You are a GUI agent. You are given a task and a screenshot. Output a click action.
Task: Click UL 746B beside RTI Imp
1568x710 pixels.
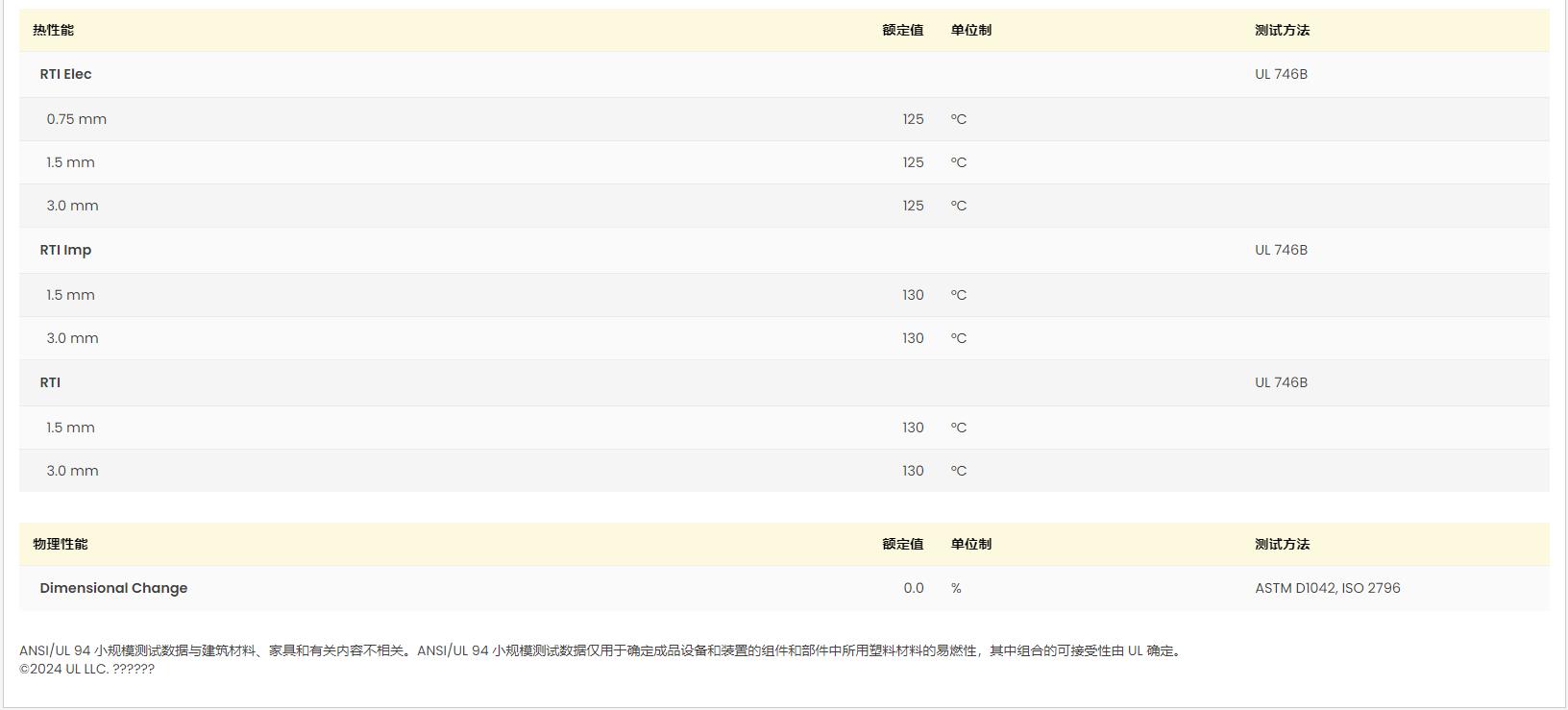[1281, 250]
